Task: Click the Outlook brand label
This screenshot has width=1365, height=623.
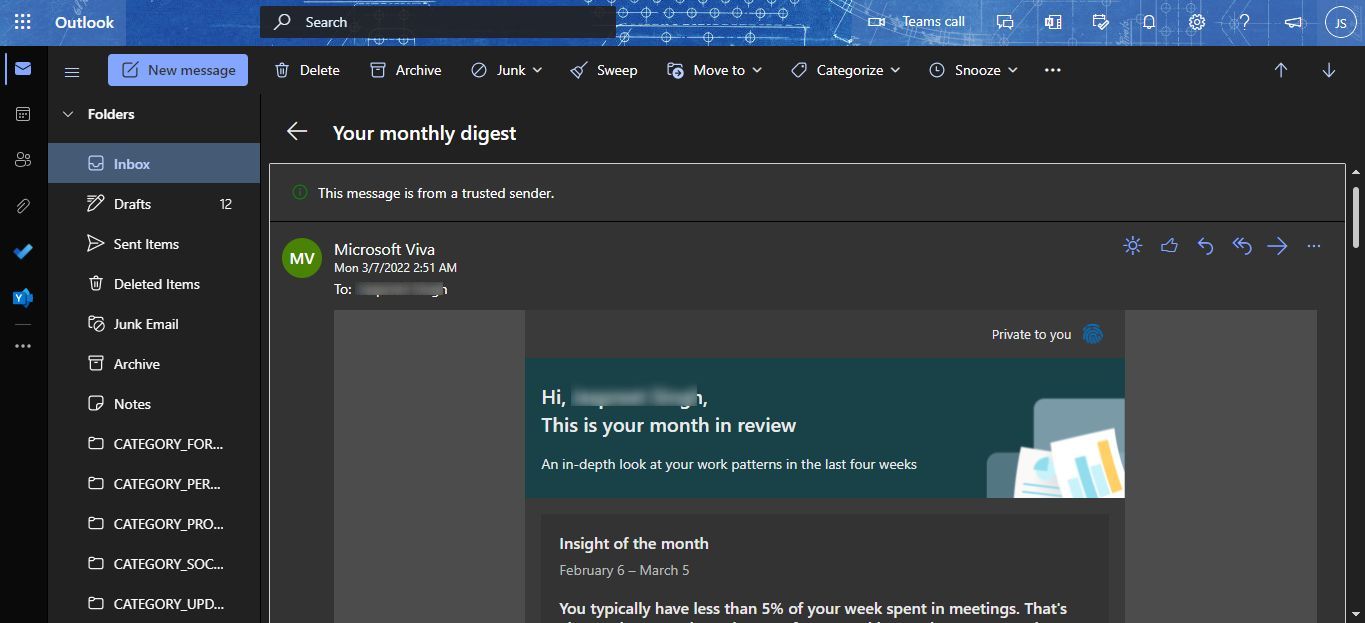Action: pos(84,22)
